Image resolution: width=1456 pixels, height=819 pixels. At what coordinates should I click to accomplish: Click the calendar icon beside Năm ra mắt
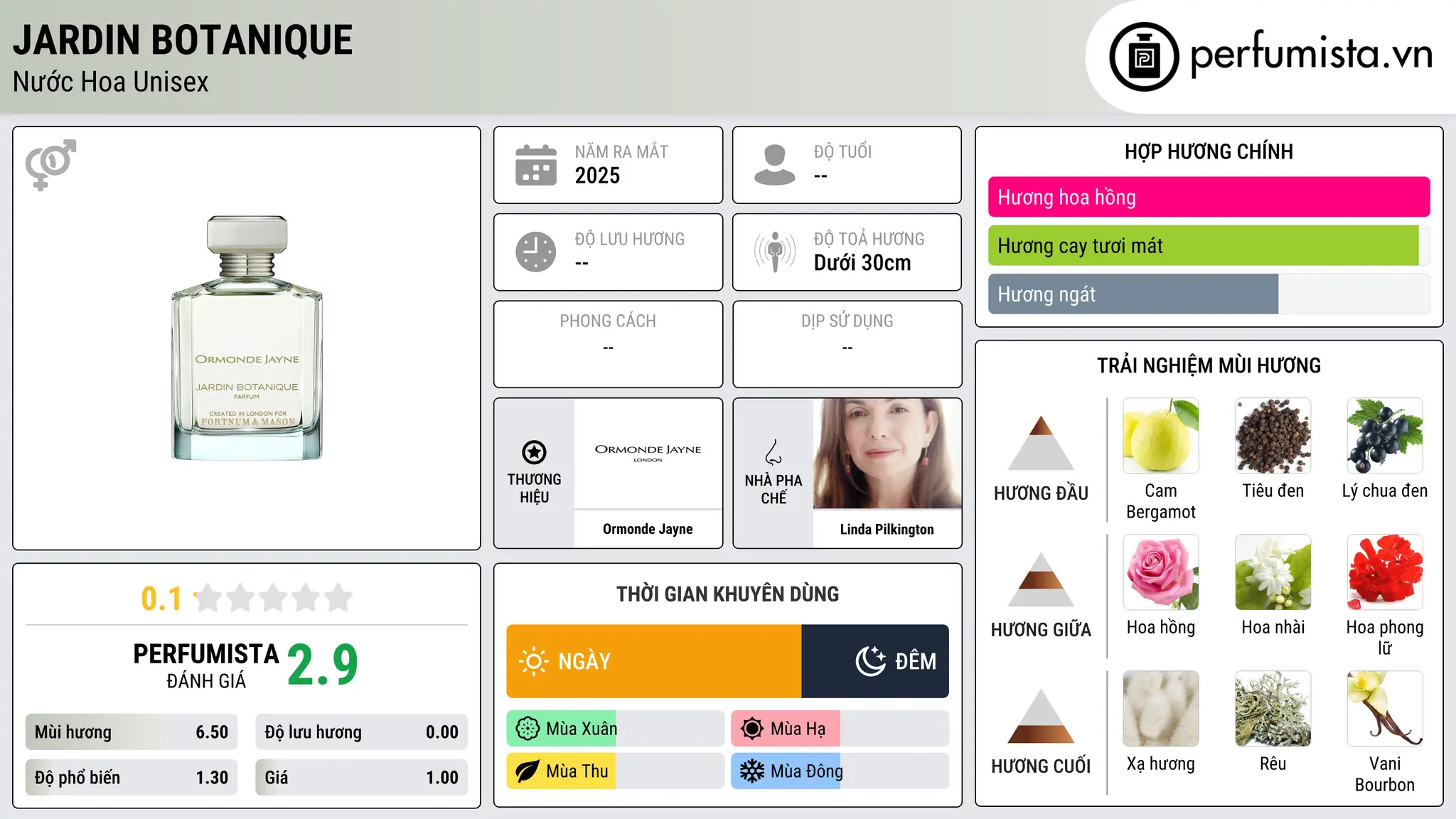(x=536, y=165)
